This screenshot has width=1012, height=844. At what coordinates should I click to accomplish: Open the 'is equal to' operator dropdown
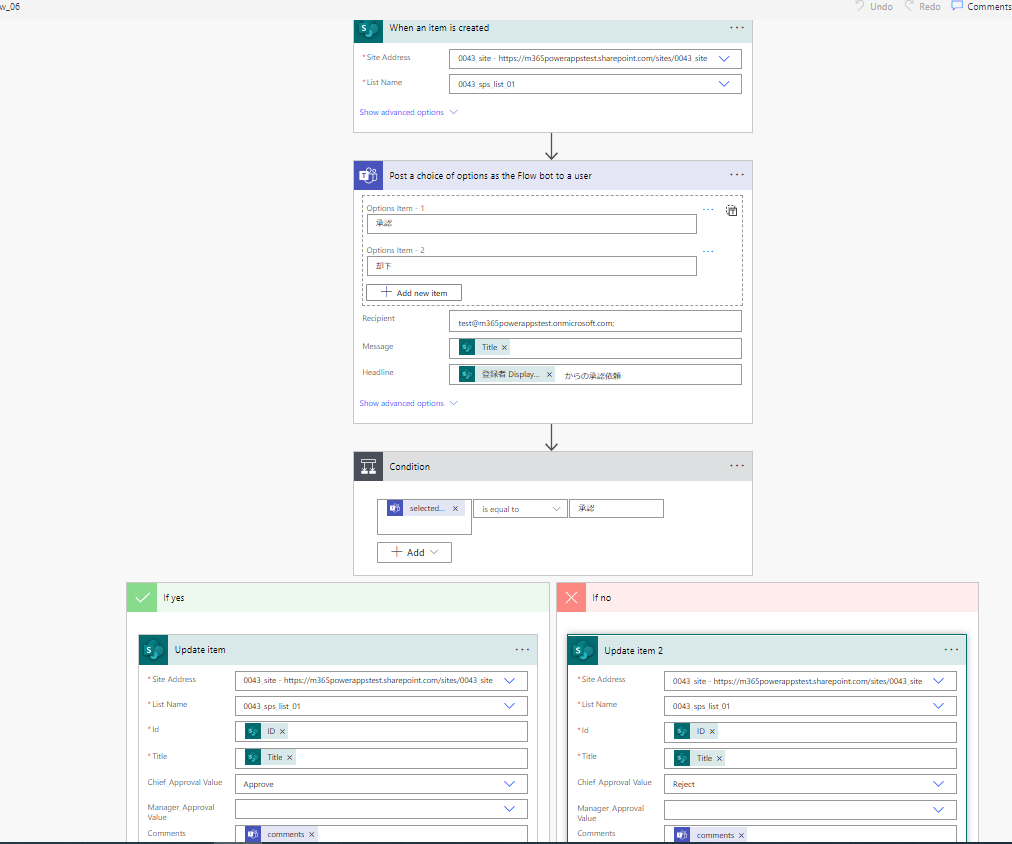coord(519,509)
